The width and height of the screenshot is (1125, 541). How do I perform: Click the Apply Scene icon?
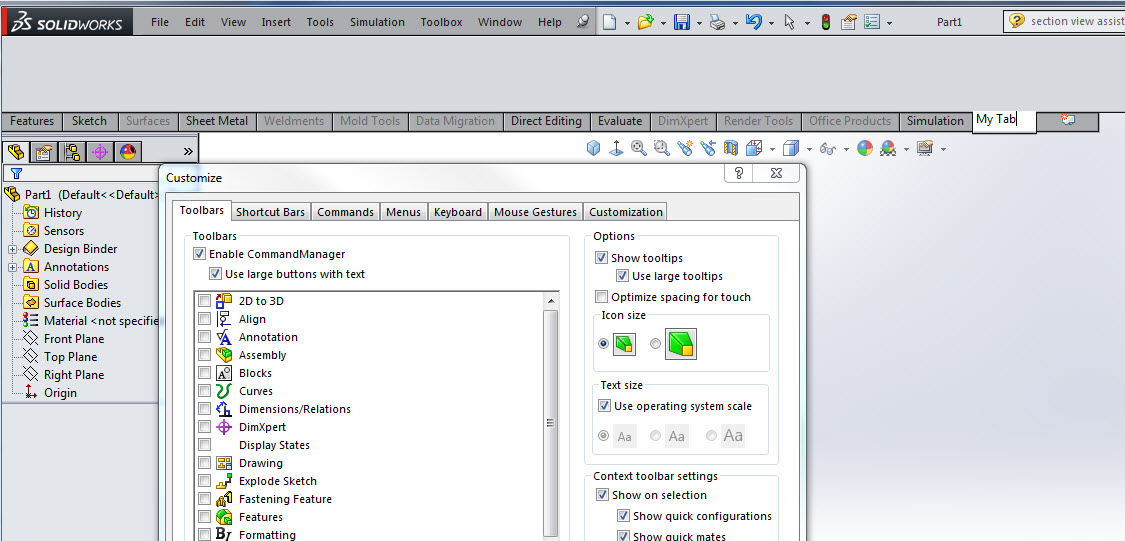(888, 149)
